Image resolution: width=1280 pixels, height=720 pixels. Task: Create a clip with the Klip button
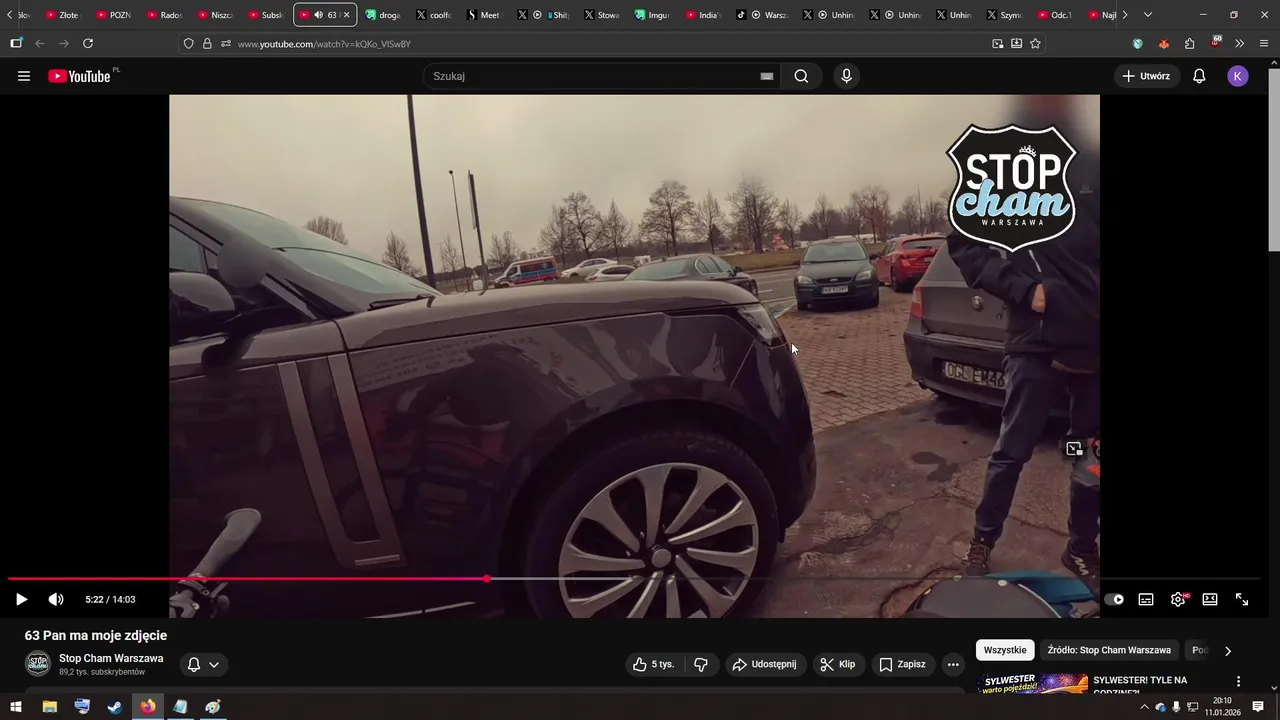click(x=838, y=664)
